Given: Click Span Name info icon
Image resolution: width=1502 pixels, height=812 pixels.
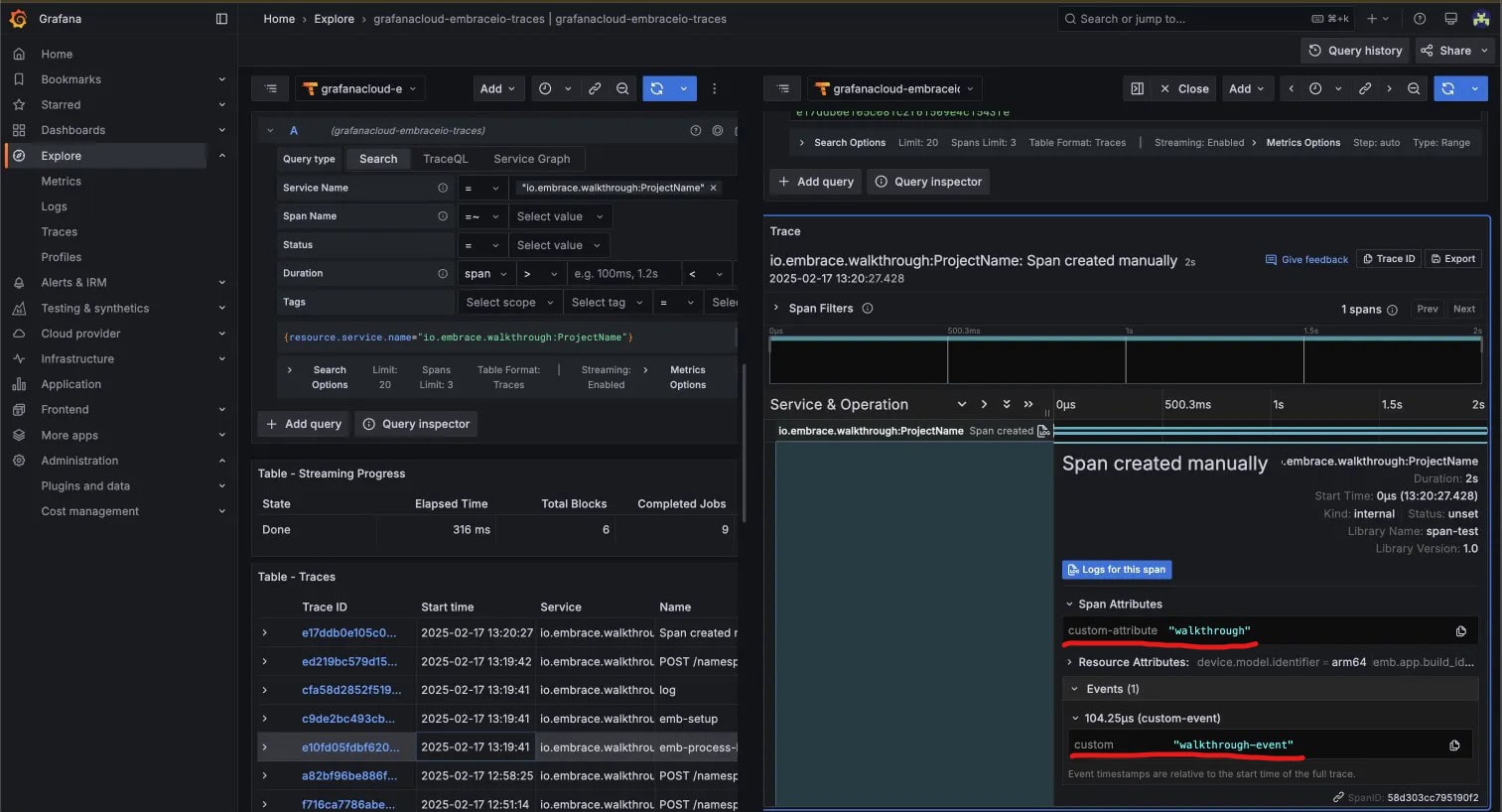Looking at the screenshot, I should (x=443, y=215).
